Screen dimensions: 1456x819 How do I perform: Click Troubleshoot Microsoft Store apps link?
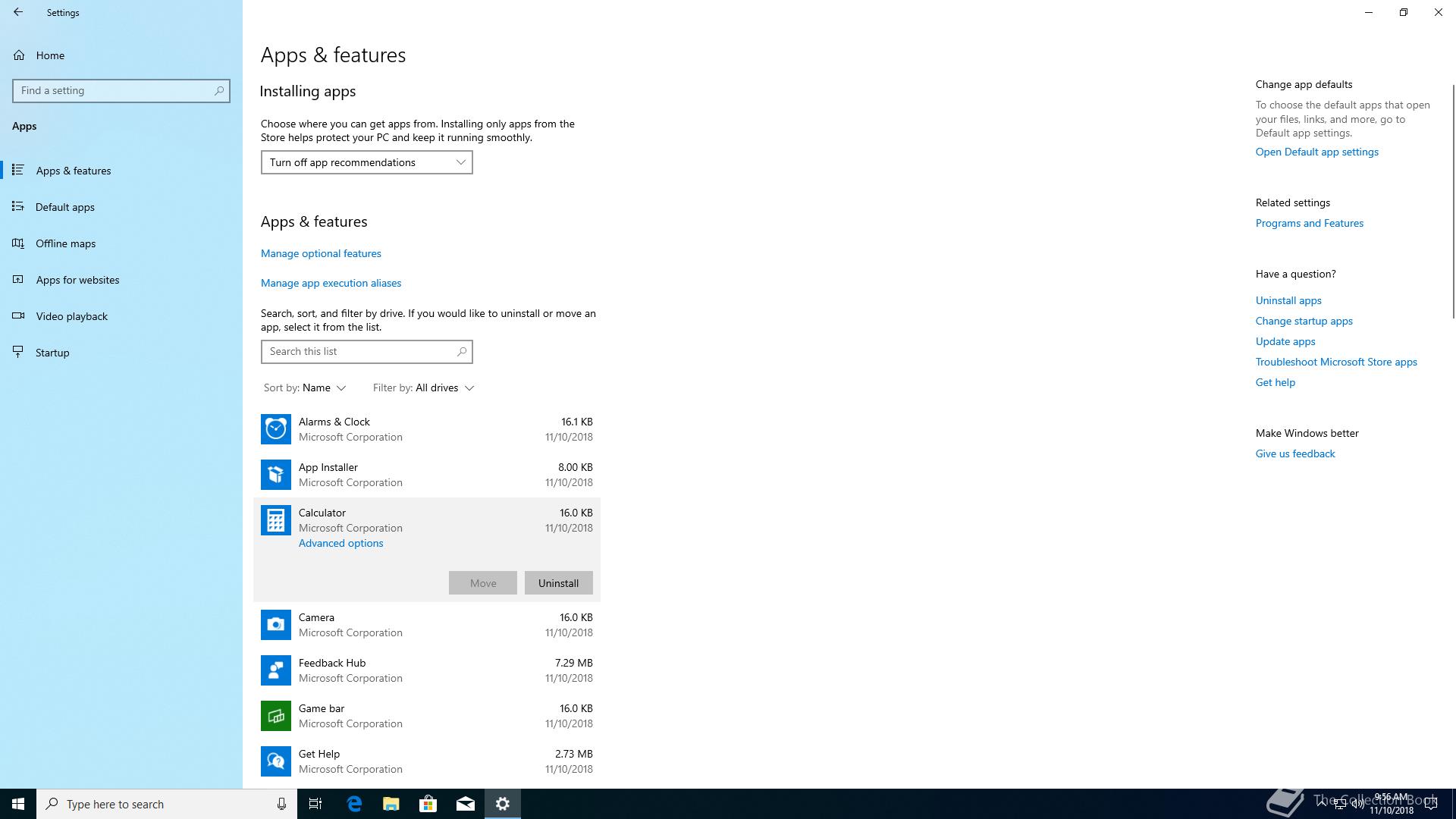1336,362
